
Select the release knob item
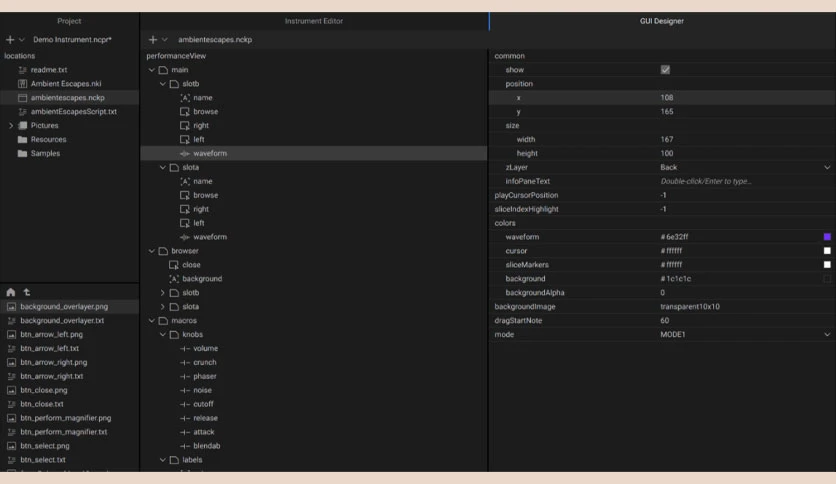coord(205,418)
